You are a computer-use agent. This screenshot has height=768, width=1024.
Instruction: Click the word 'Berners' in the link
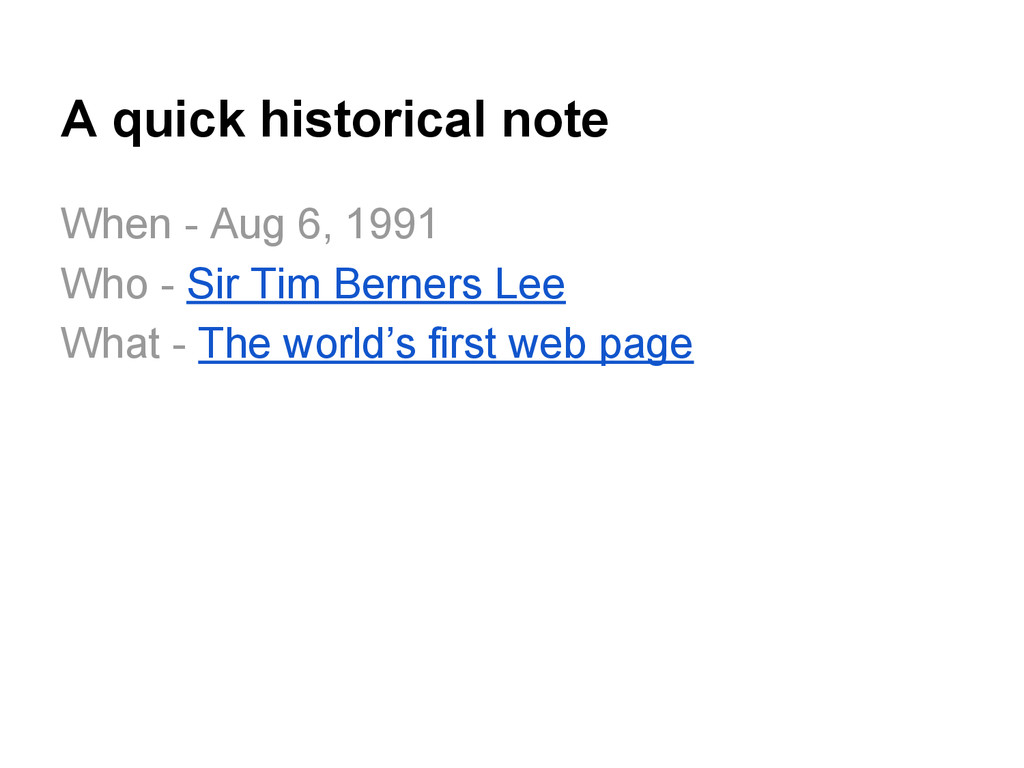click(408, 284)
